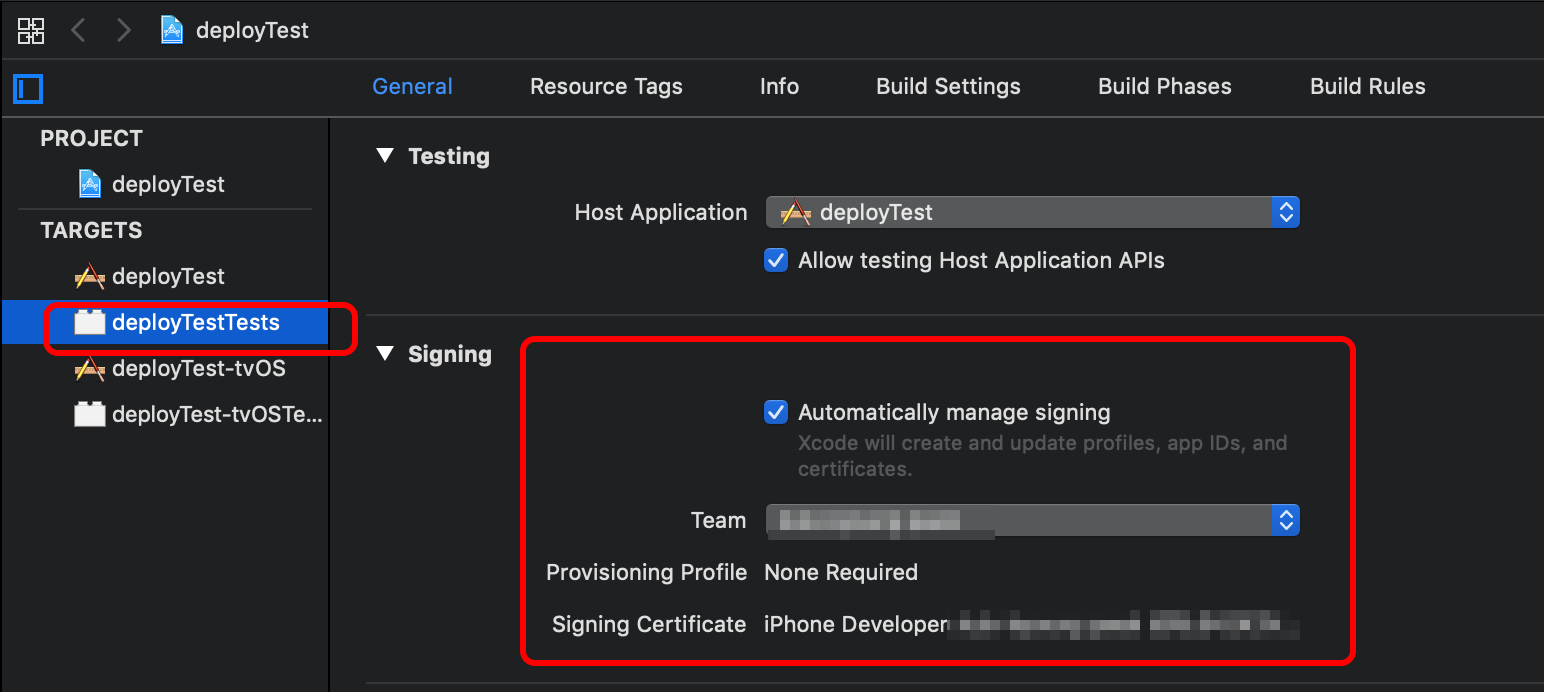1544x692 pixels.
Task: Select the deployTest-tvOSTests target
Action: pyautogui.click(x=165, y=414)
